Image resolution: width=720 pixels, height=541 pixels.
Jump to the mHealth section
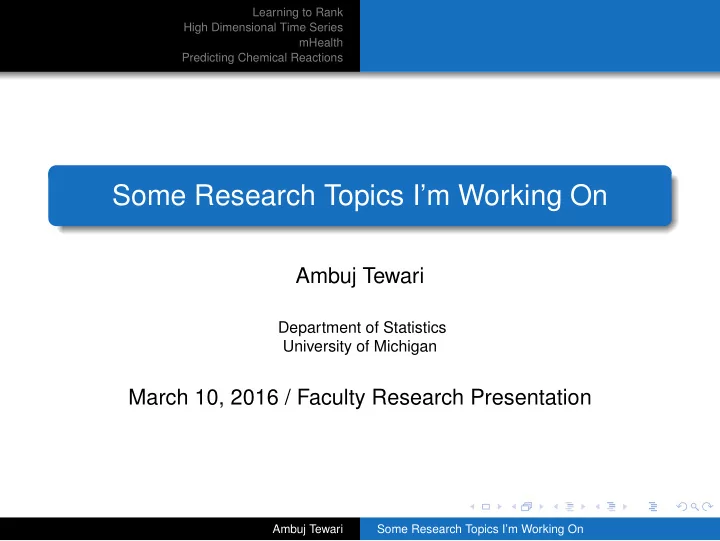pos(321,43)
